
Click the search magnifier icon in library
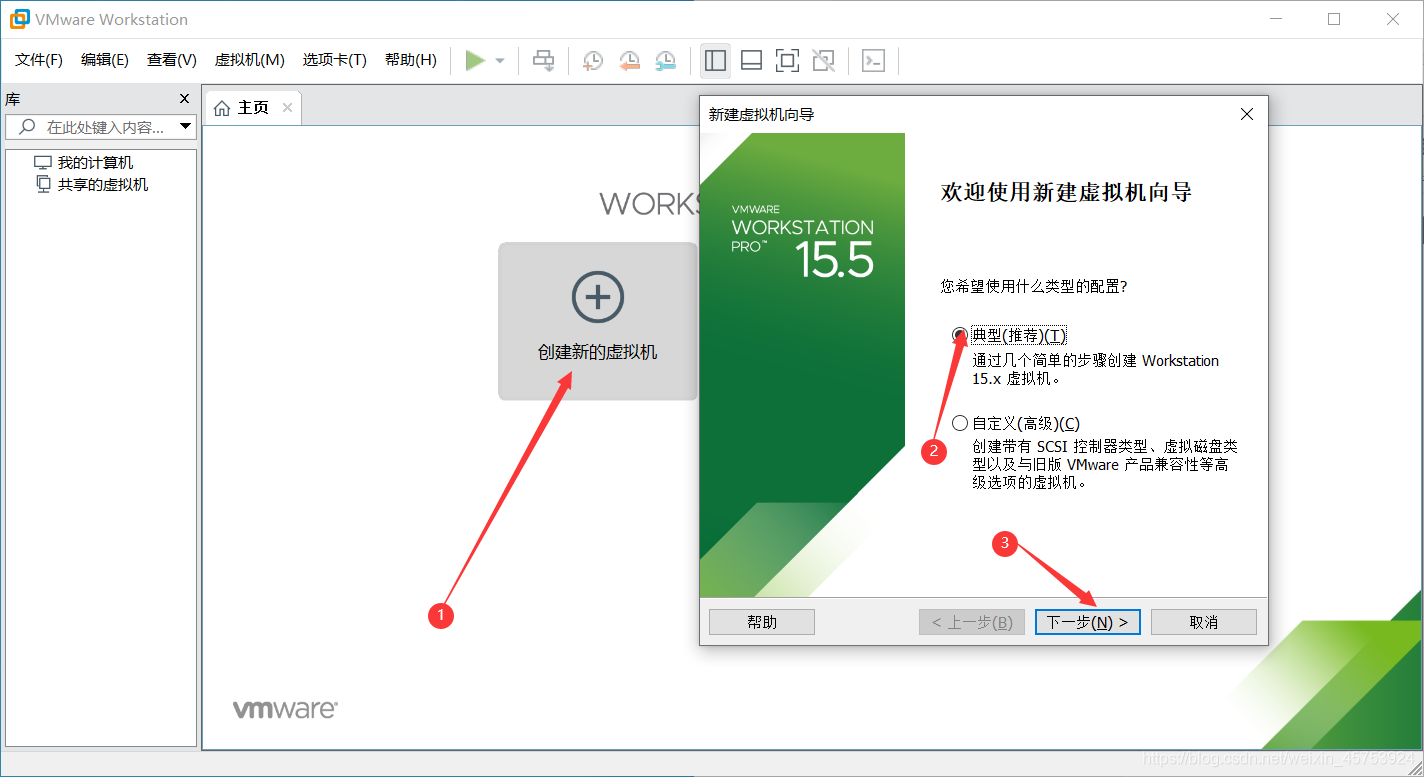(27, 127)
